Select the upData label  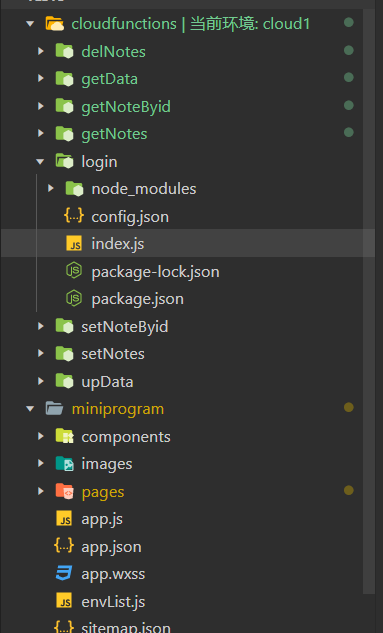point(107,381)
